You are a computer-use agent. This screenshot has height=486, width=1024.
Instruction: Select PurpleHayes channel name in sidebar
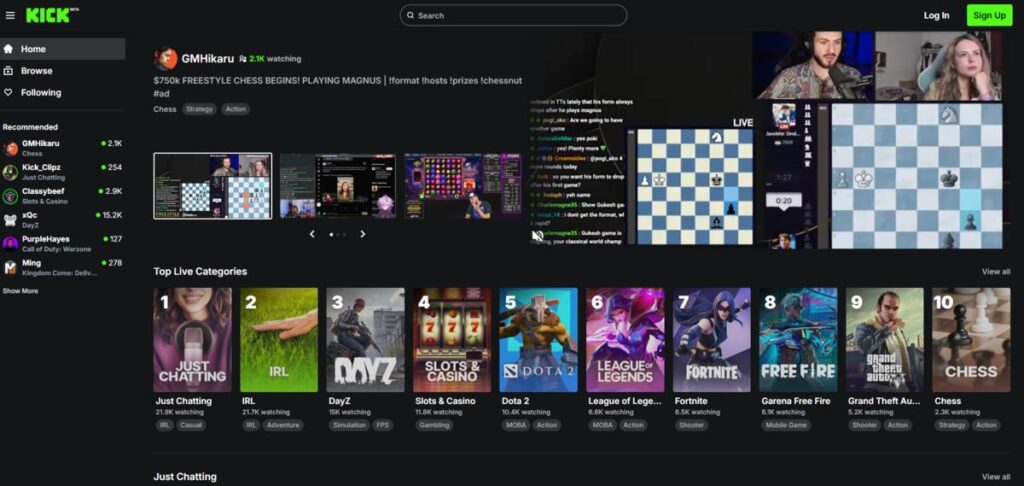(46, 238)
